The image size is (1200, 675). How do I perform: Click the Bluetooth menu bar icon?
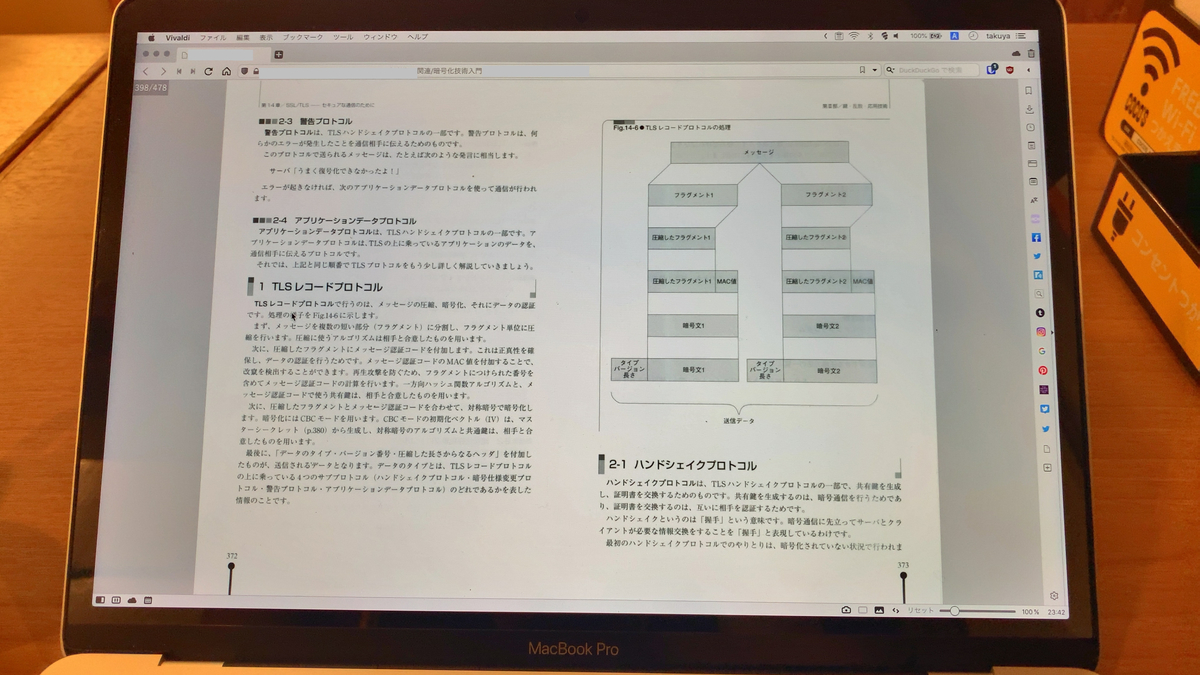click(x=870, y=36)
